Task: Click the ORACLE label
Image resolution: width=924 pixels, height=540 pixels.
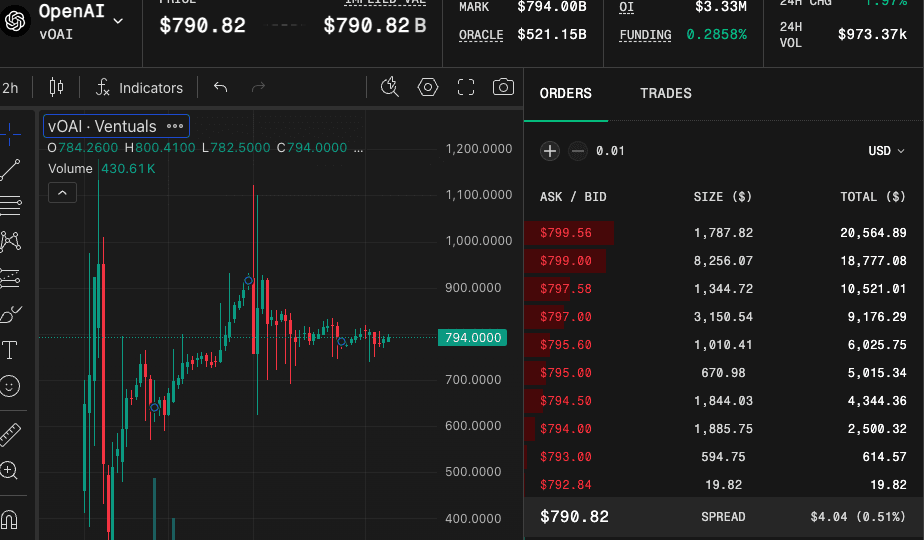Action: click(481, 35)
